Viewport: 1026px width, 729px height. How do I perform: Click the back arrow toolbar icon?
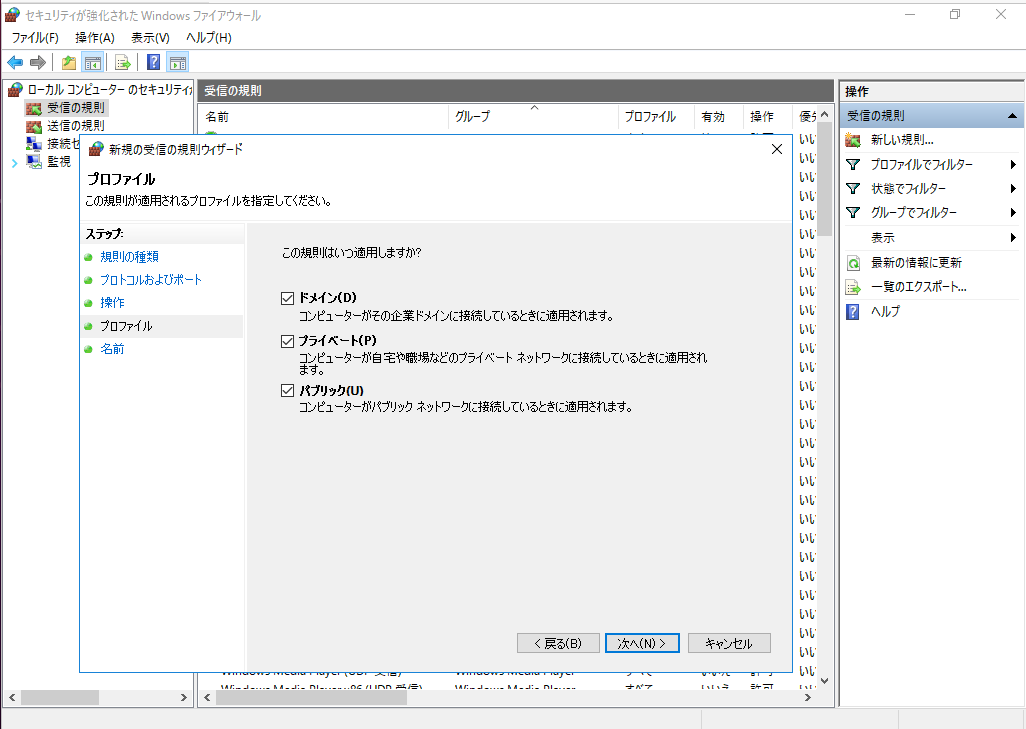pos(15,62)
